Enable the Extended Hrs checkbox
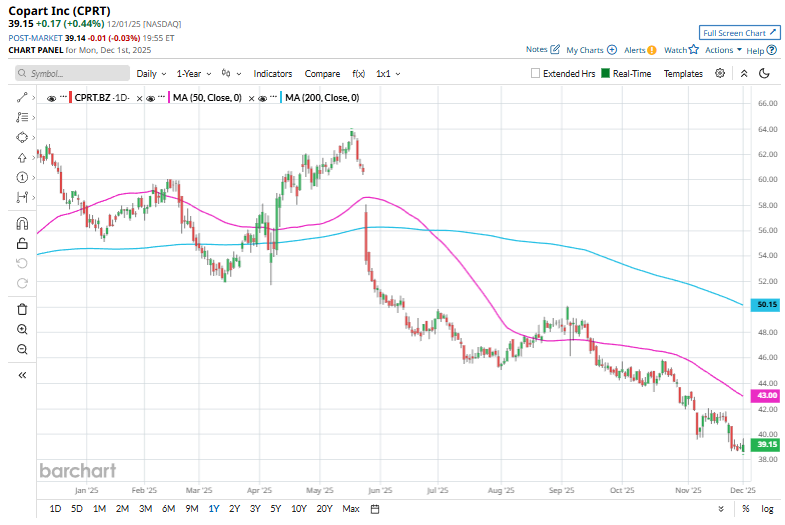785x525 pixels. [x=536, y=73]
